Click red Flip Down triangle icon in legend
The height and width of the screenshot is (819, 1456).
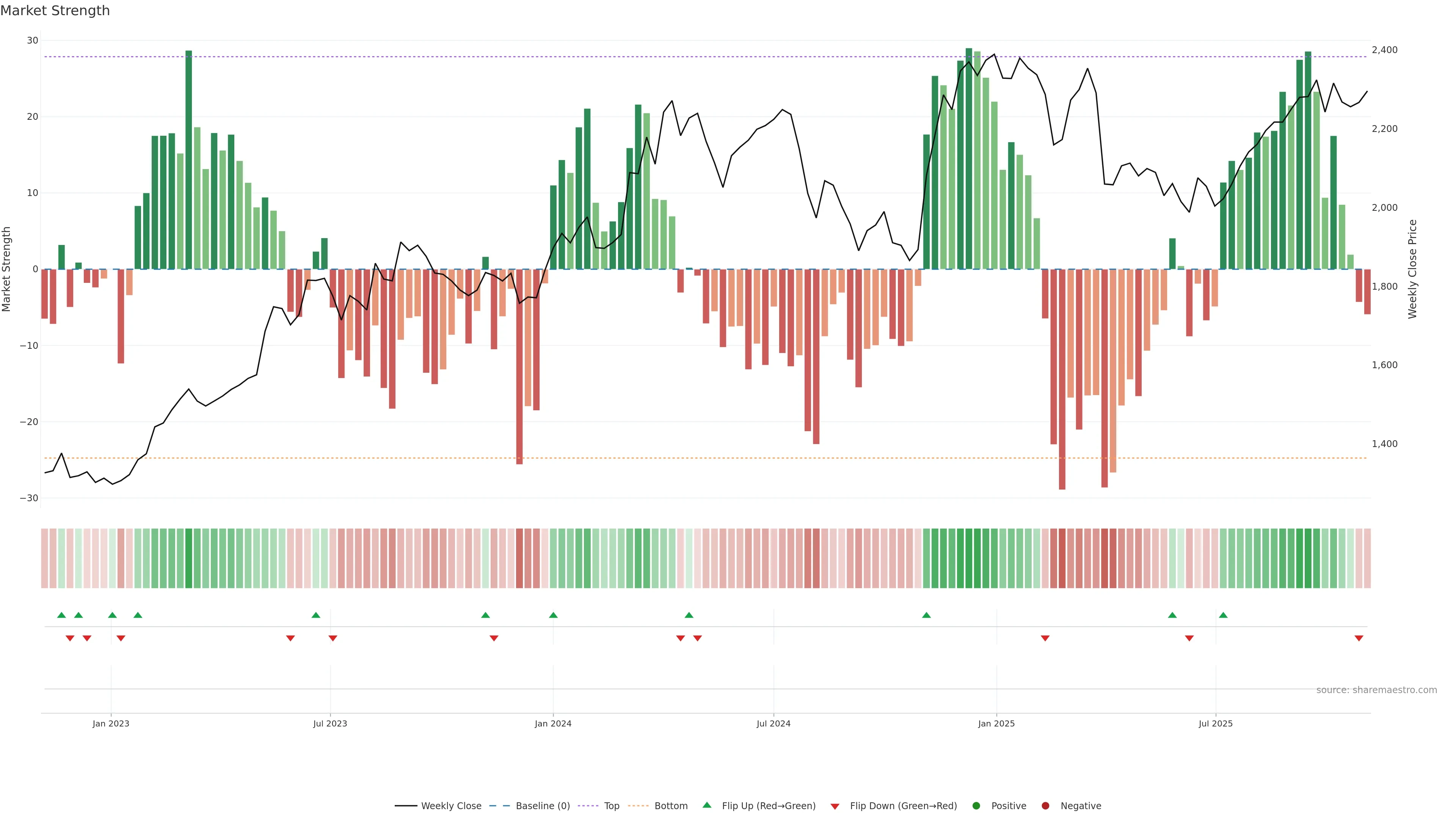[835, 806]
